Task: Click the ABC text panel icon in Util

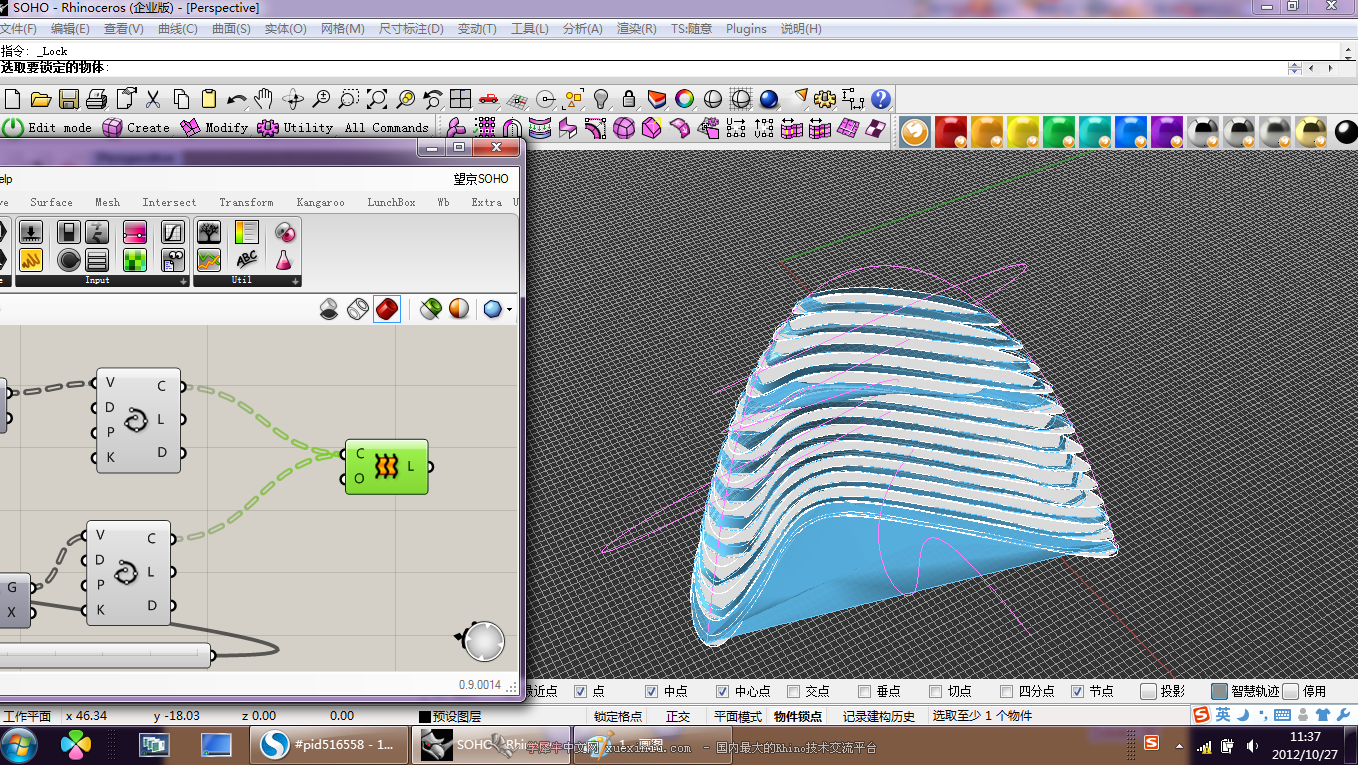Action: tap(246, 260)
